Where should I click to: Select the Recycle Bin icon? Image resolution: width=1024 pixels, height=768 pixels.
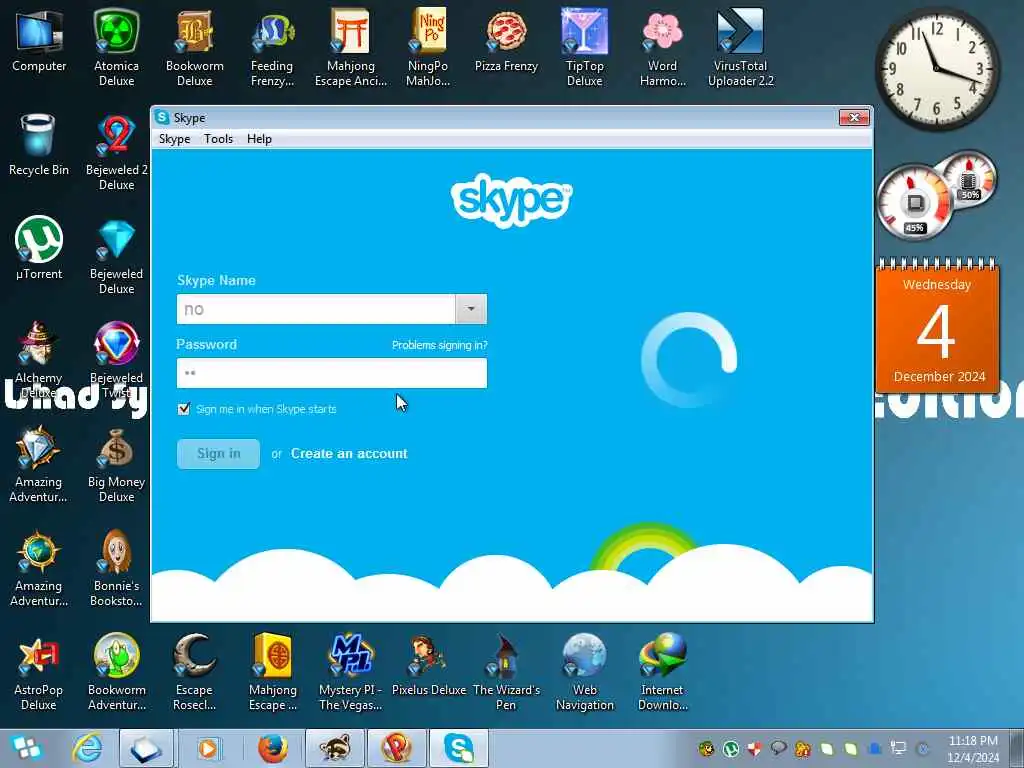pyautogui.click(x=39, y=145)
